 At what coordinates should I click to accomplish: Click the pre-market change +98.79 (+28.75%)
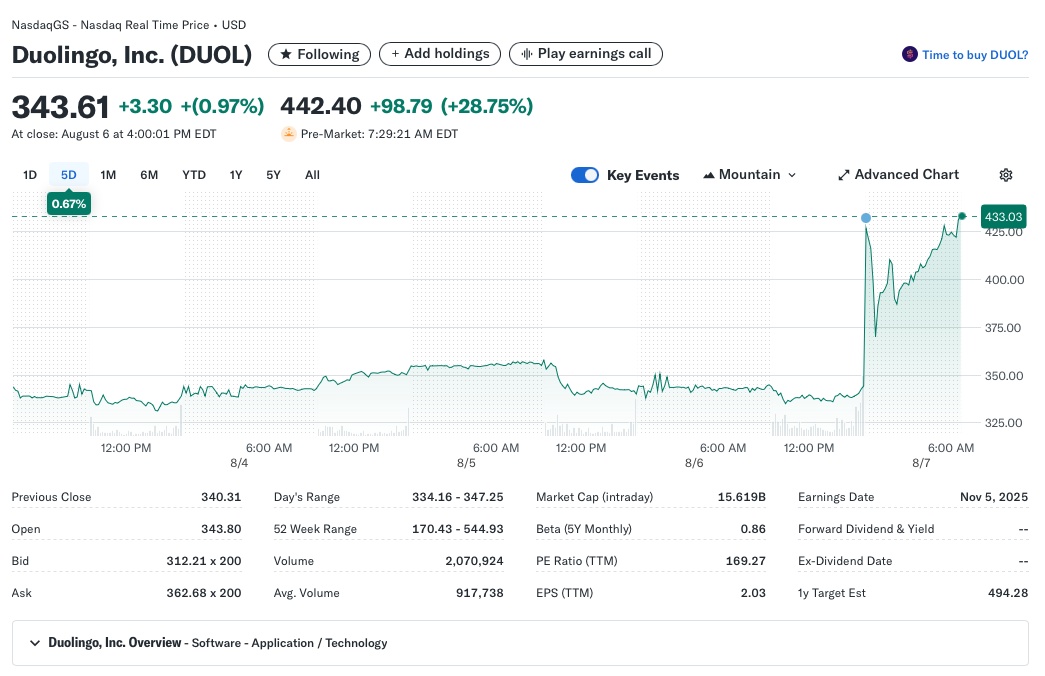(451, 105)
